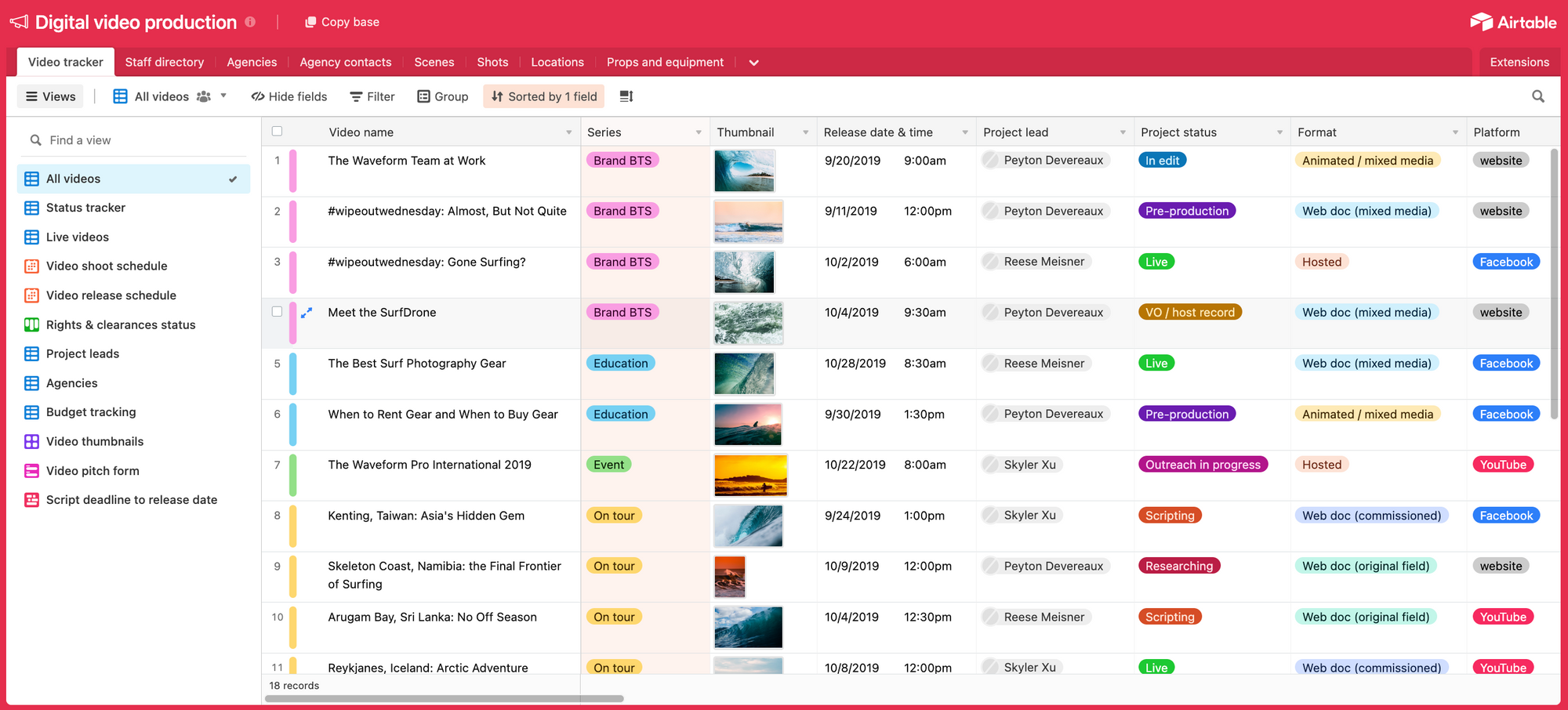
Task: Switch to Agencies table tab
Action: tap(252, 62)
